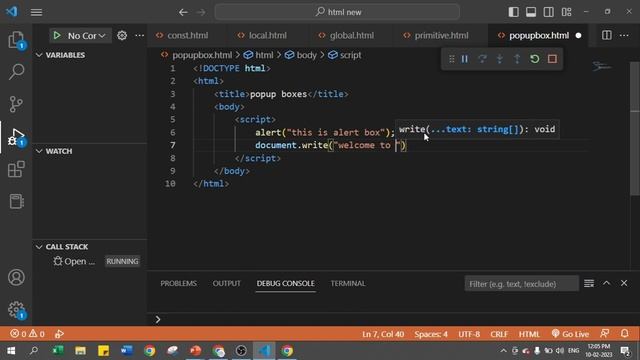
Task: Click the errors and warnings status indicator
Action: (27, 334)
